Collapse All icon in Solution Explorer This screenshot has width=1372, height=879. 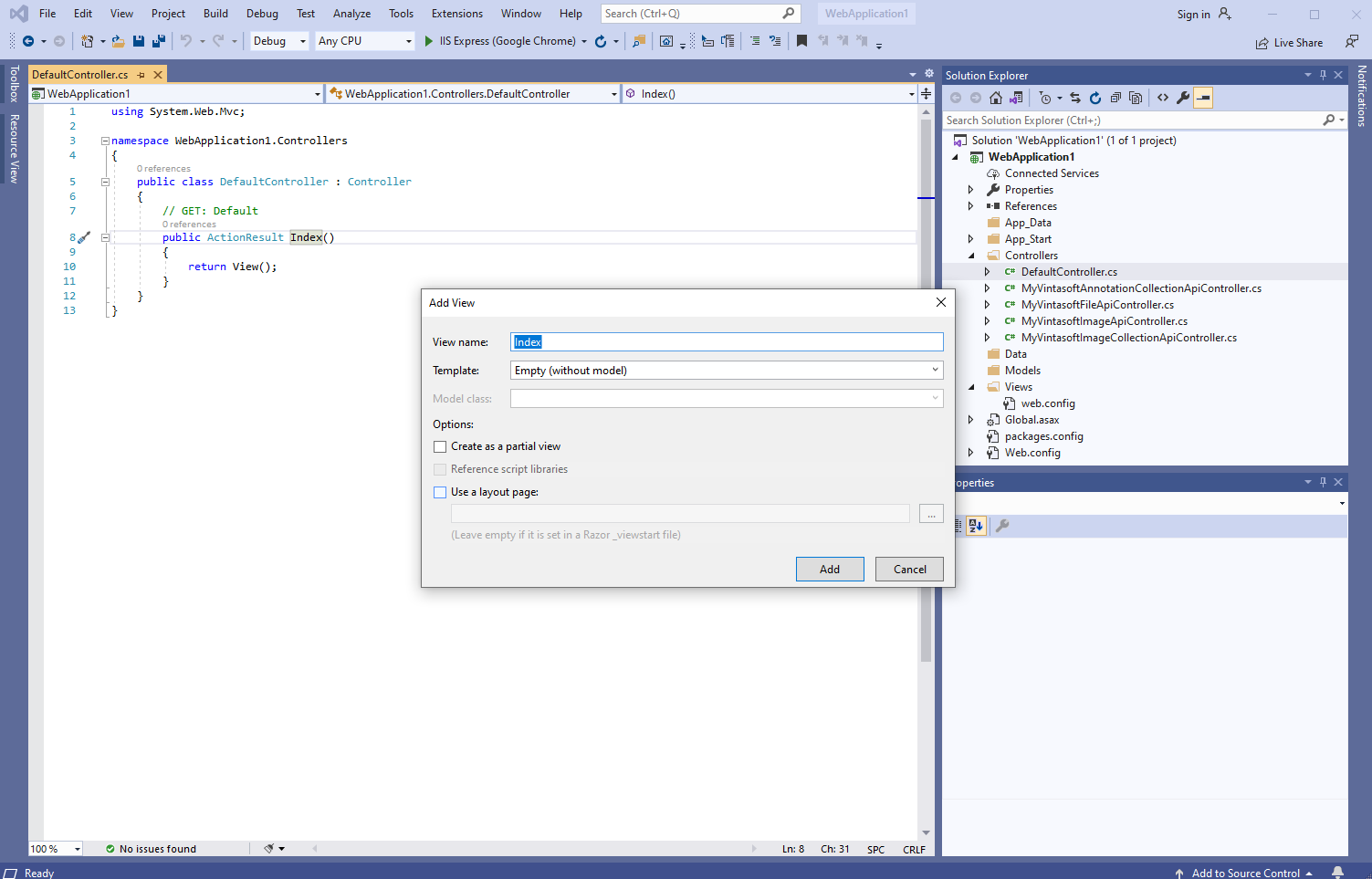click(1115, 98)
